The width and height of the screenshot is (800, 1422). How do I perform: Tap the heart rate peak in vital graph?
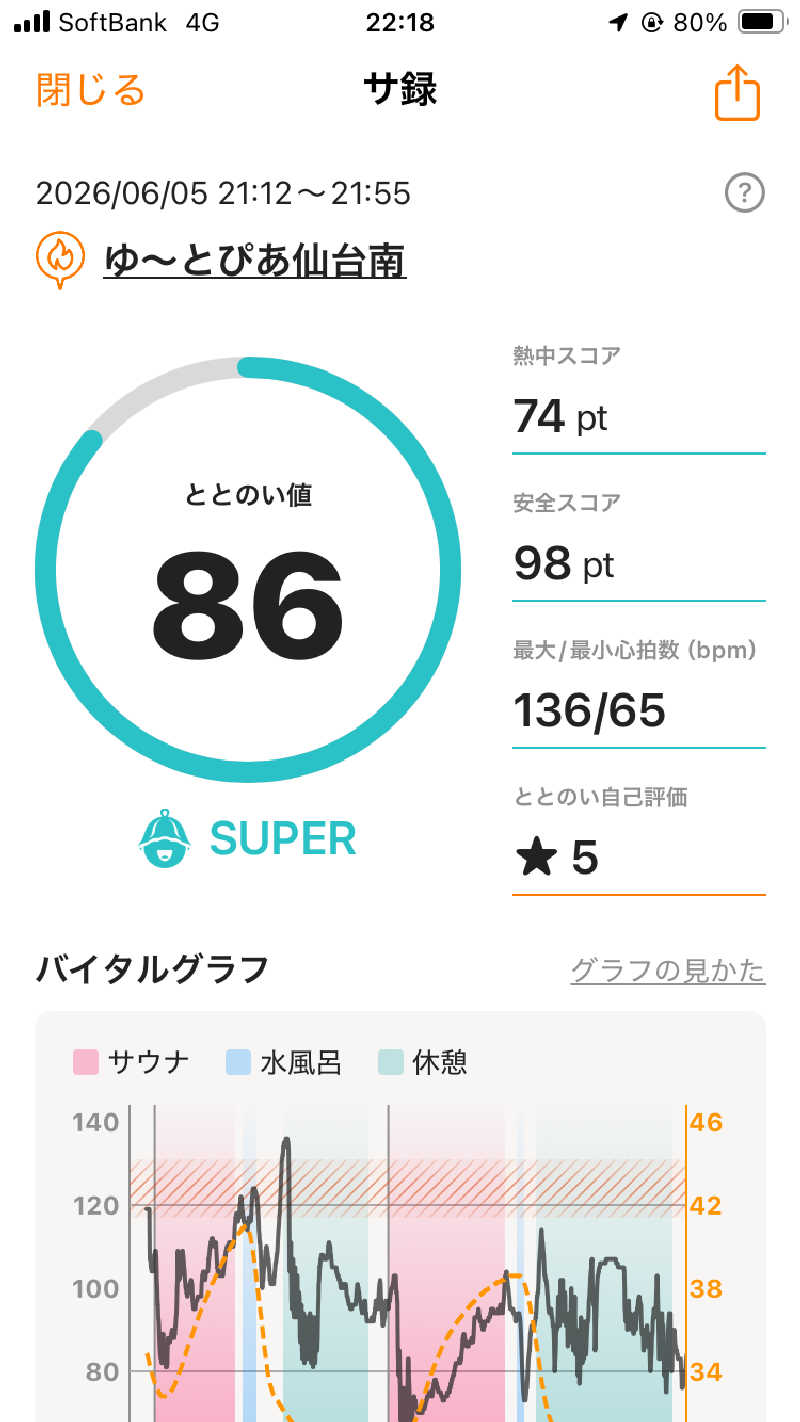tap(287, 1140)
